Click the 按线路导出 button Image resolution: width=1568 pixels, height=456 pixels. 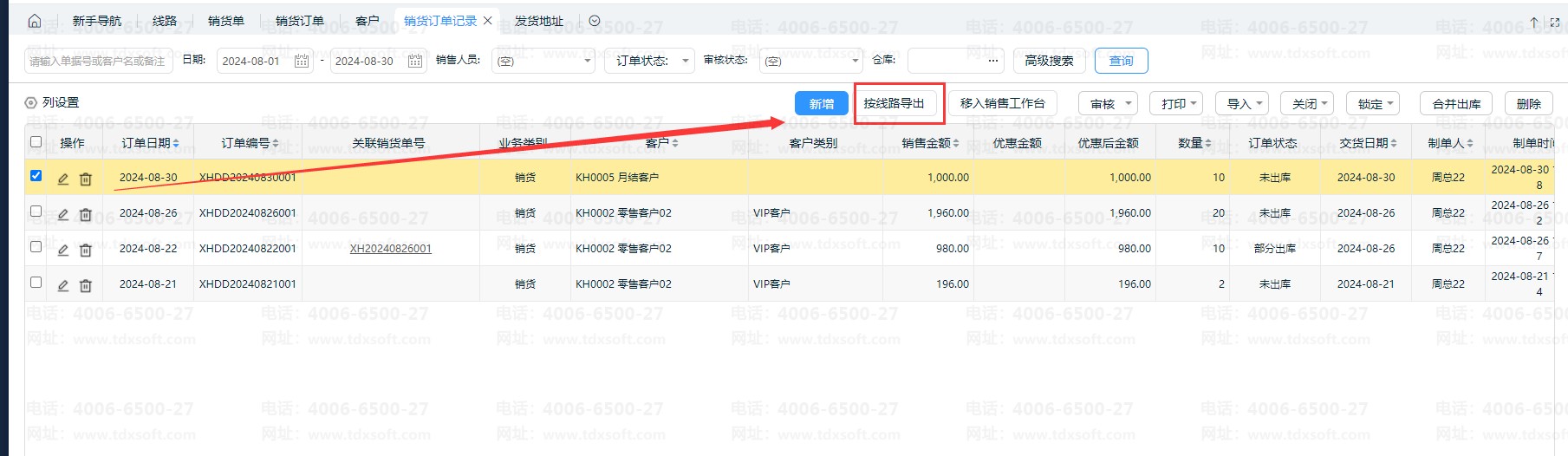[x=894, y=103]
